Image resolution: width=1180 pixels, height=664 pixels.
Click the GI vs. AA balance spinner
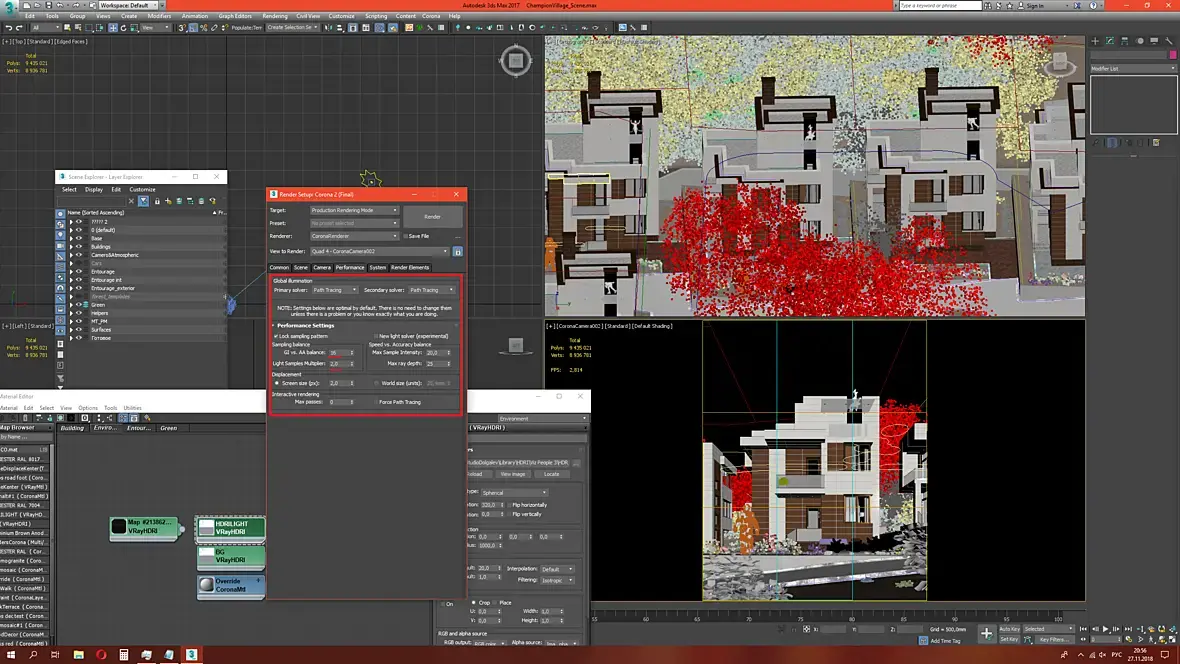click(352, 353)
